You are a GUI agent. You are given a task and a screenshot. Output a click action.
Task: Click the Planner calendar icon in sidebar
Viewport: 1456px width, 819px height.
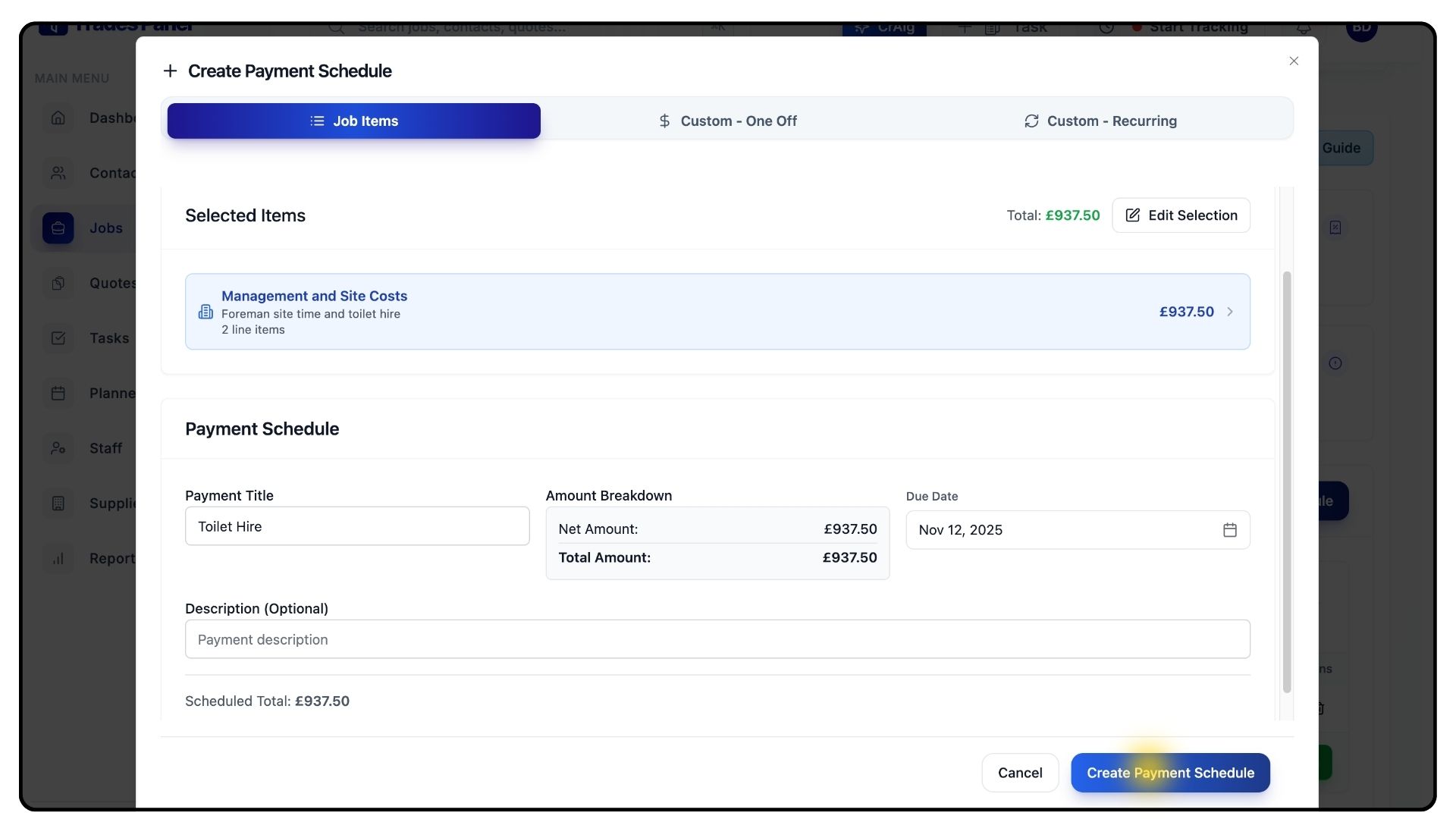58,393
